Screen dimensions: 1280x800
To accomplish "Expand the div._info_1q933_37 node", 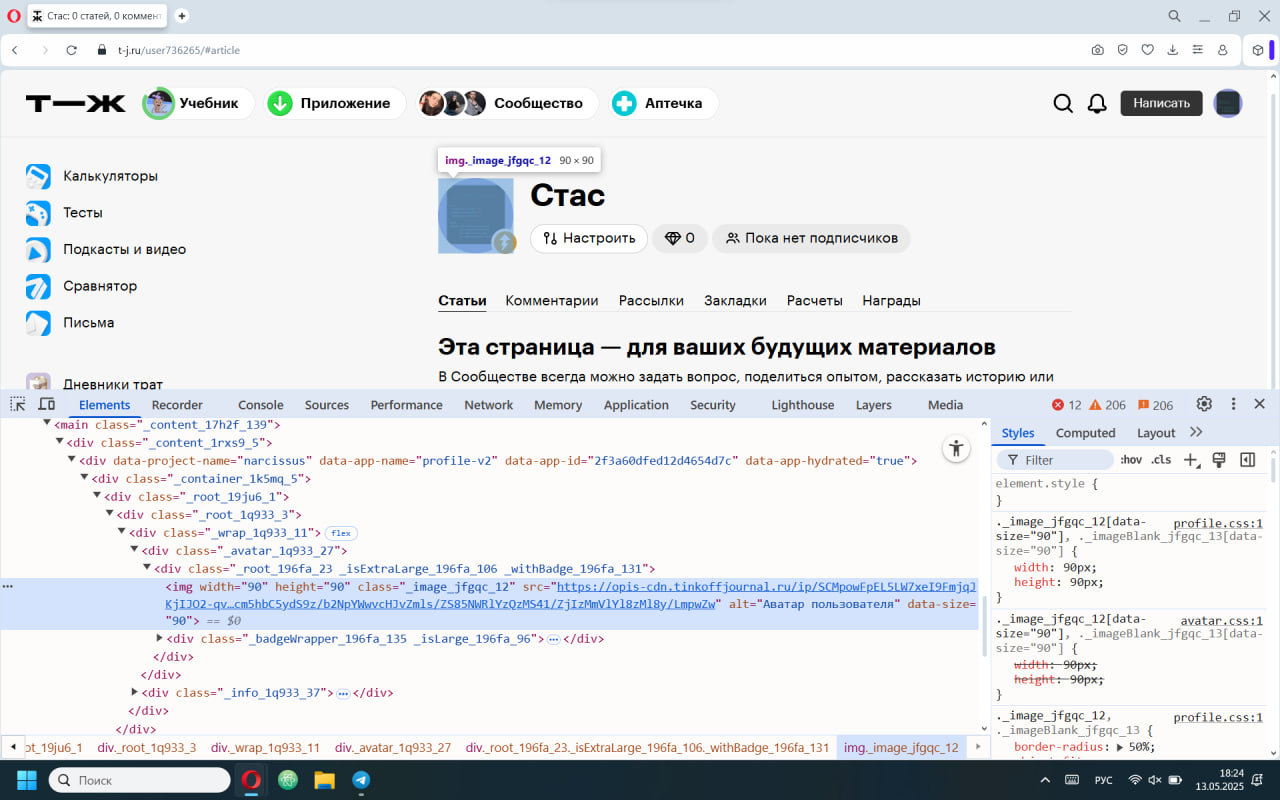I will pos(135,692).
